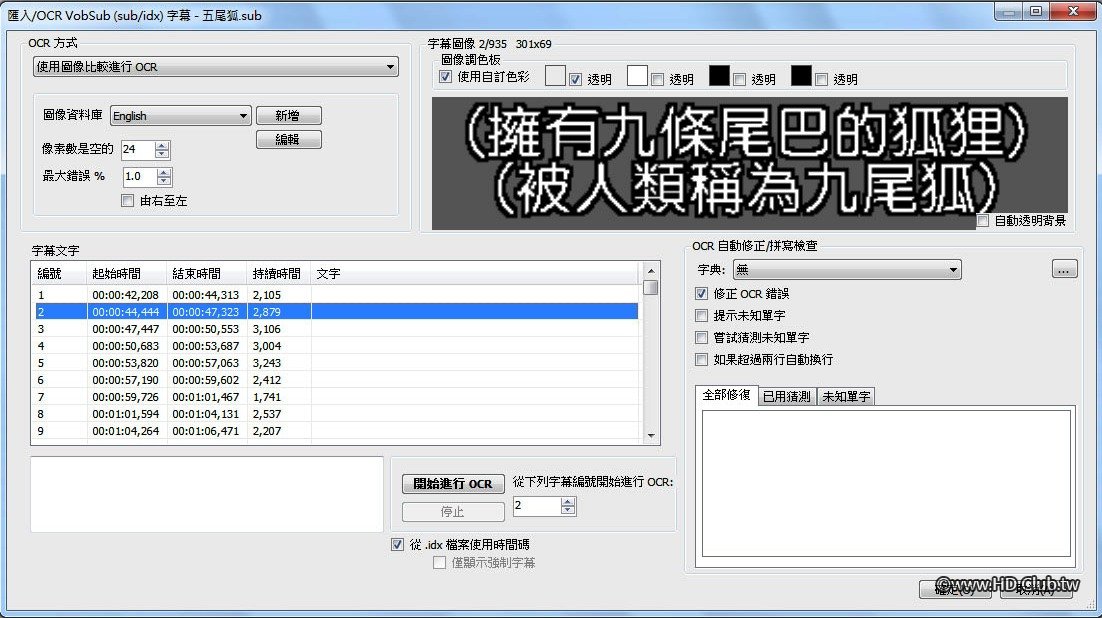Minimize the OCR VobSub window
Image resolution: width=1102 pixels, height=618 pixels.
click(x=1009, y=11)
